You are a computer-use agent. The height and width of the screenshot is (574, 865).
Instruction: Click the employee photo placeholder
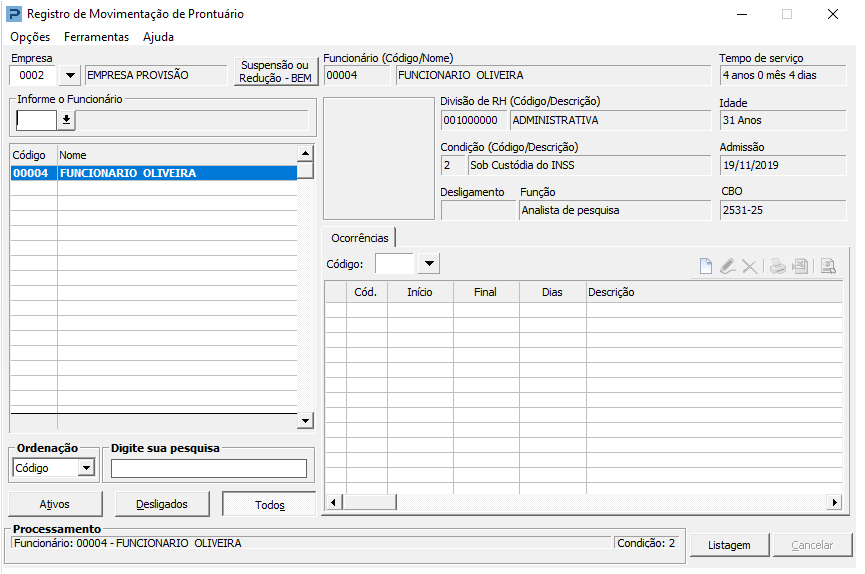379,158
